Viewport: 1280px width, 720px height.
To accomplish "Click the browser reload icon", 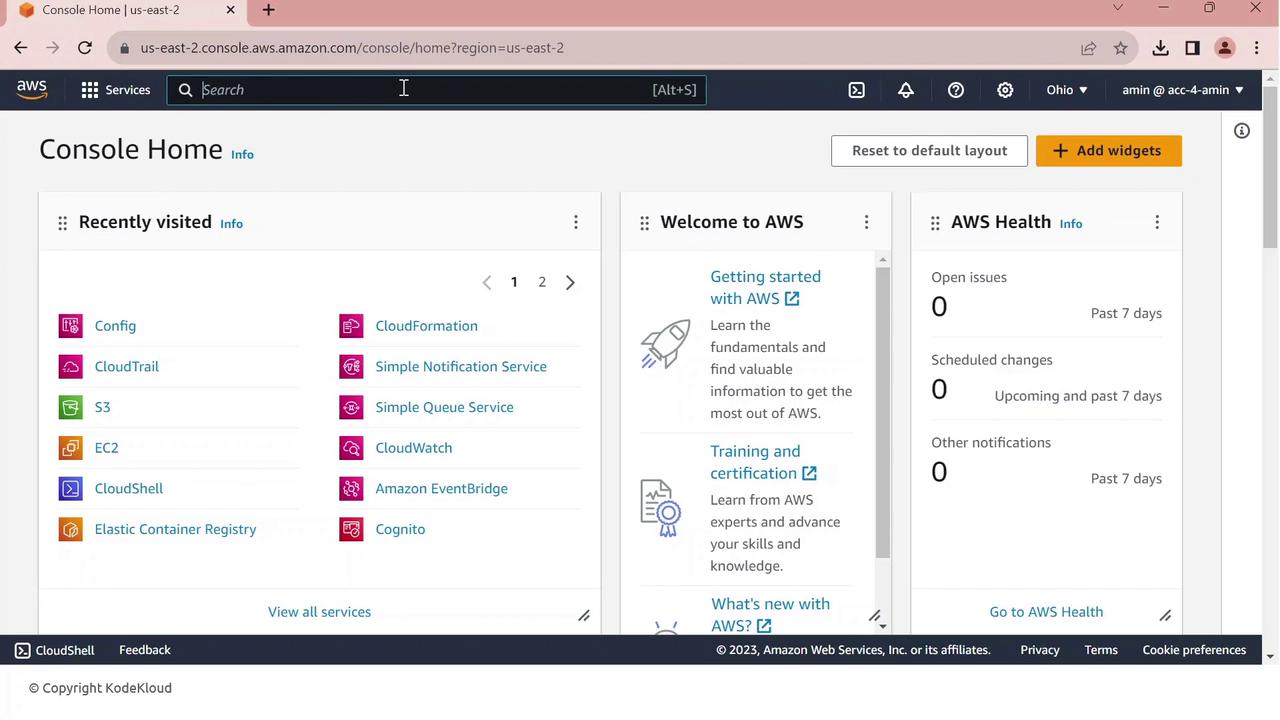I will click(x=85, y=48).
